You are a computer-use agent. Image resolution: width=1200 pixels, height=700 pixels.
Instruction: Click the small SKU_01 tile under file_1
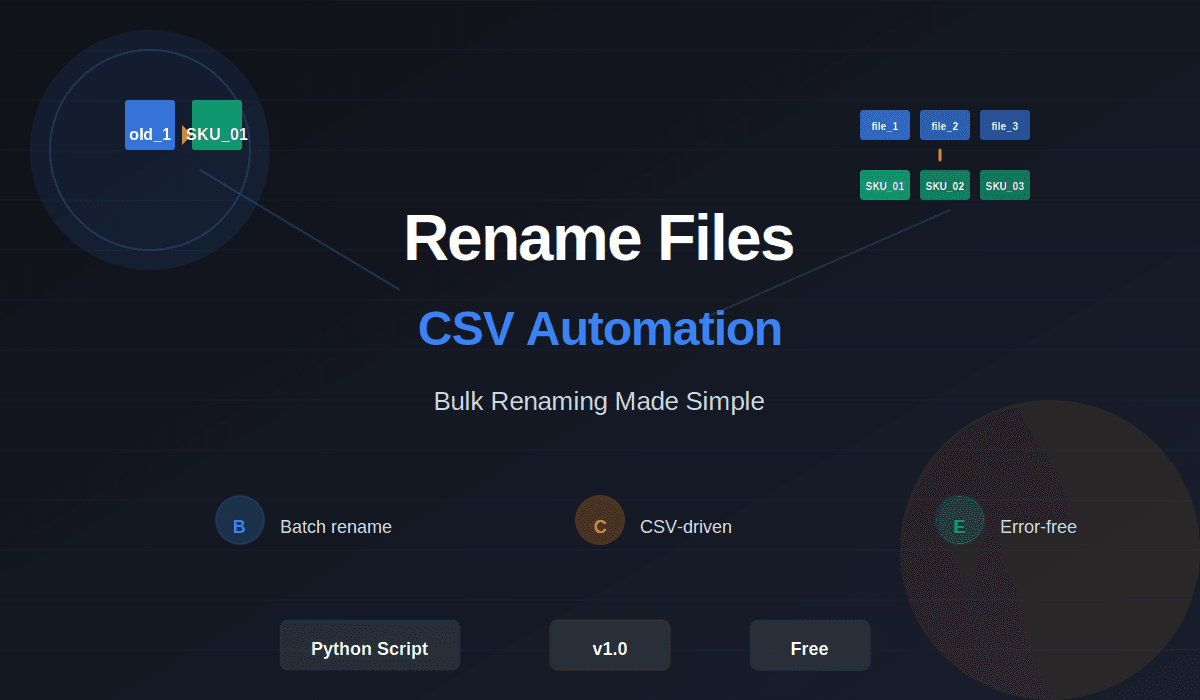885,185
